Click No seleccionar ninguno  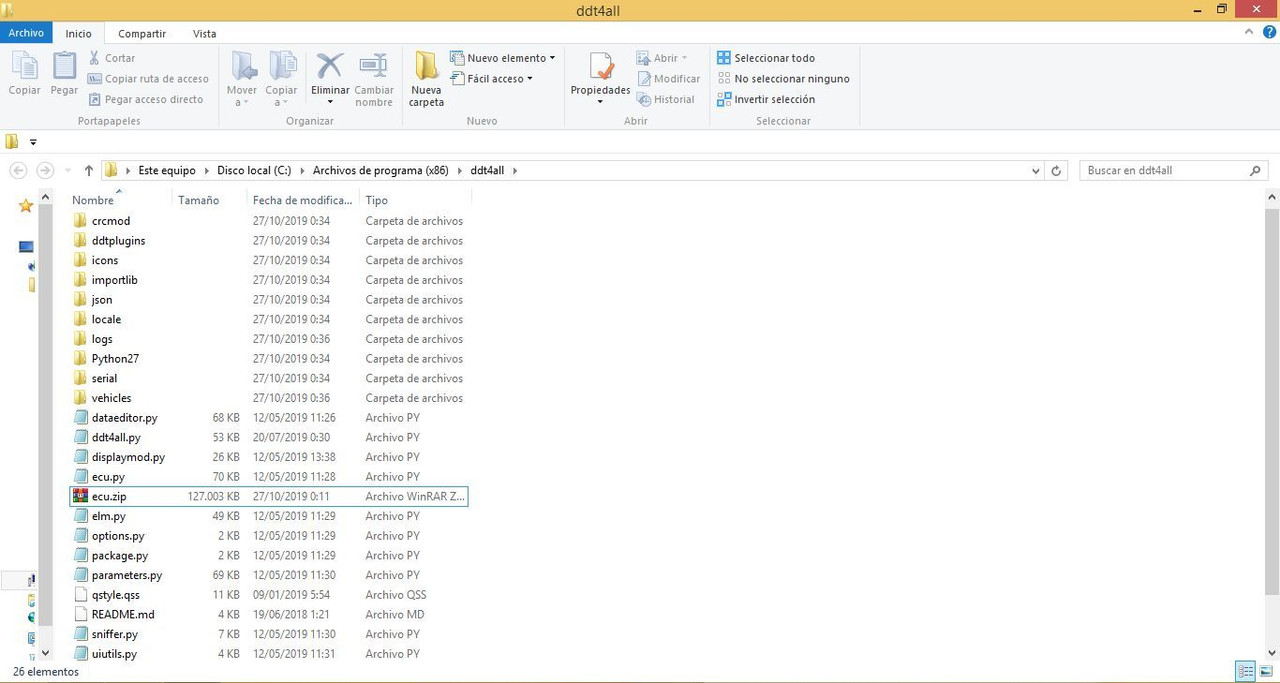783,79
